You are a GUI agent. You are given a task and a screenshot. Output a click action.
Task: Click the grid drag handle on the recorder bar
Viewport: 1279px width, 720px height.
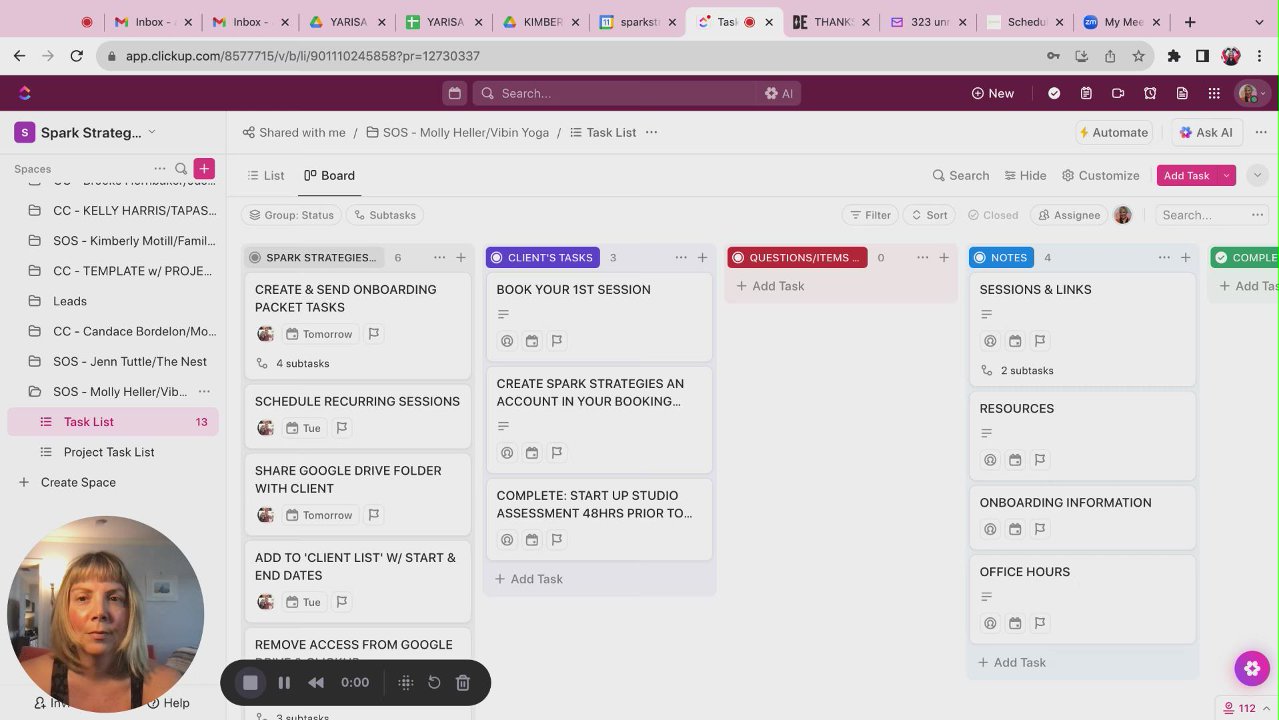click(x=406, y=683)
